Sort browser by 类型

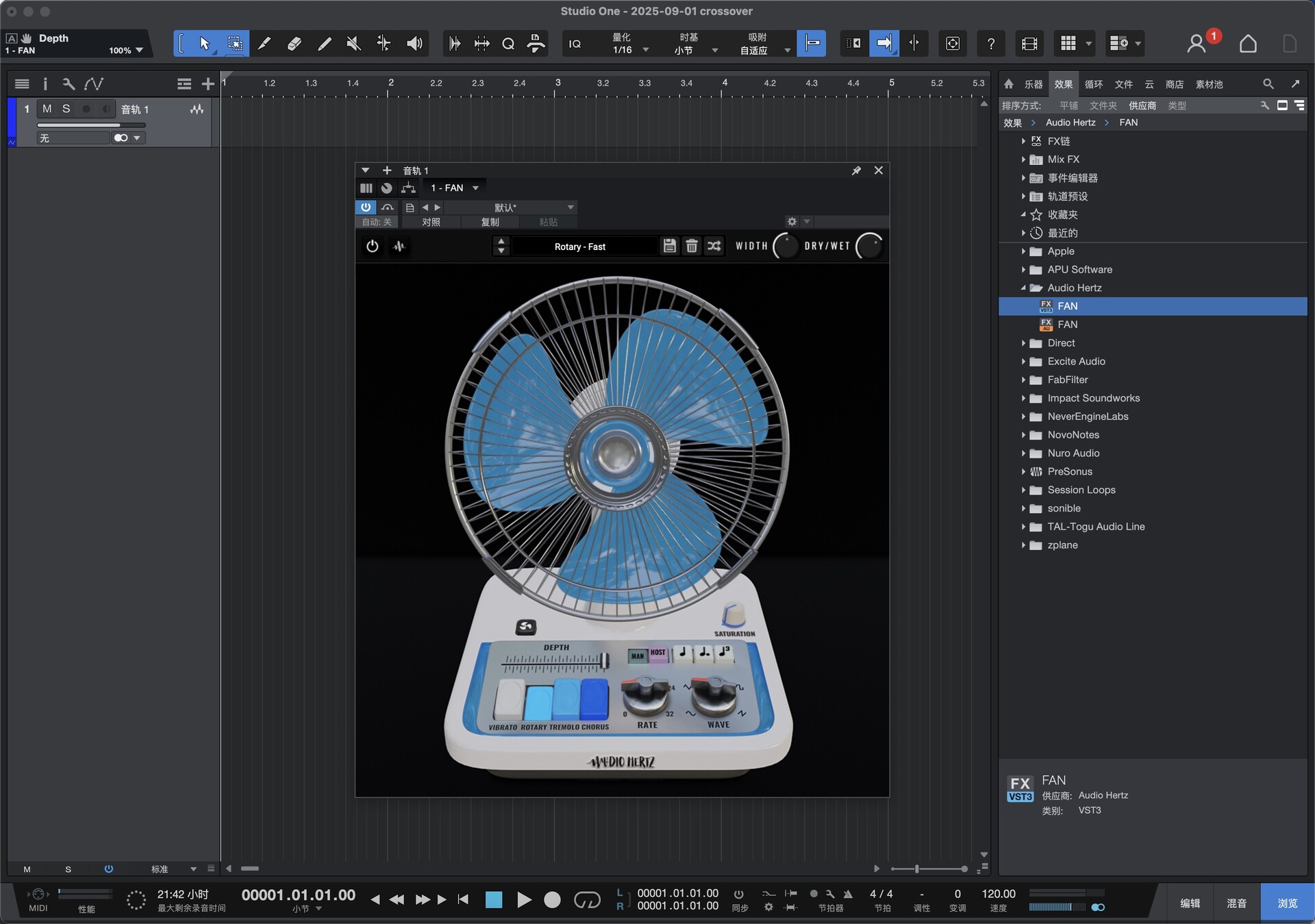point(1177,105)
